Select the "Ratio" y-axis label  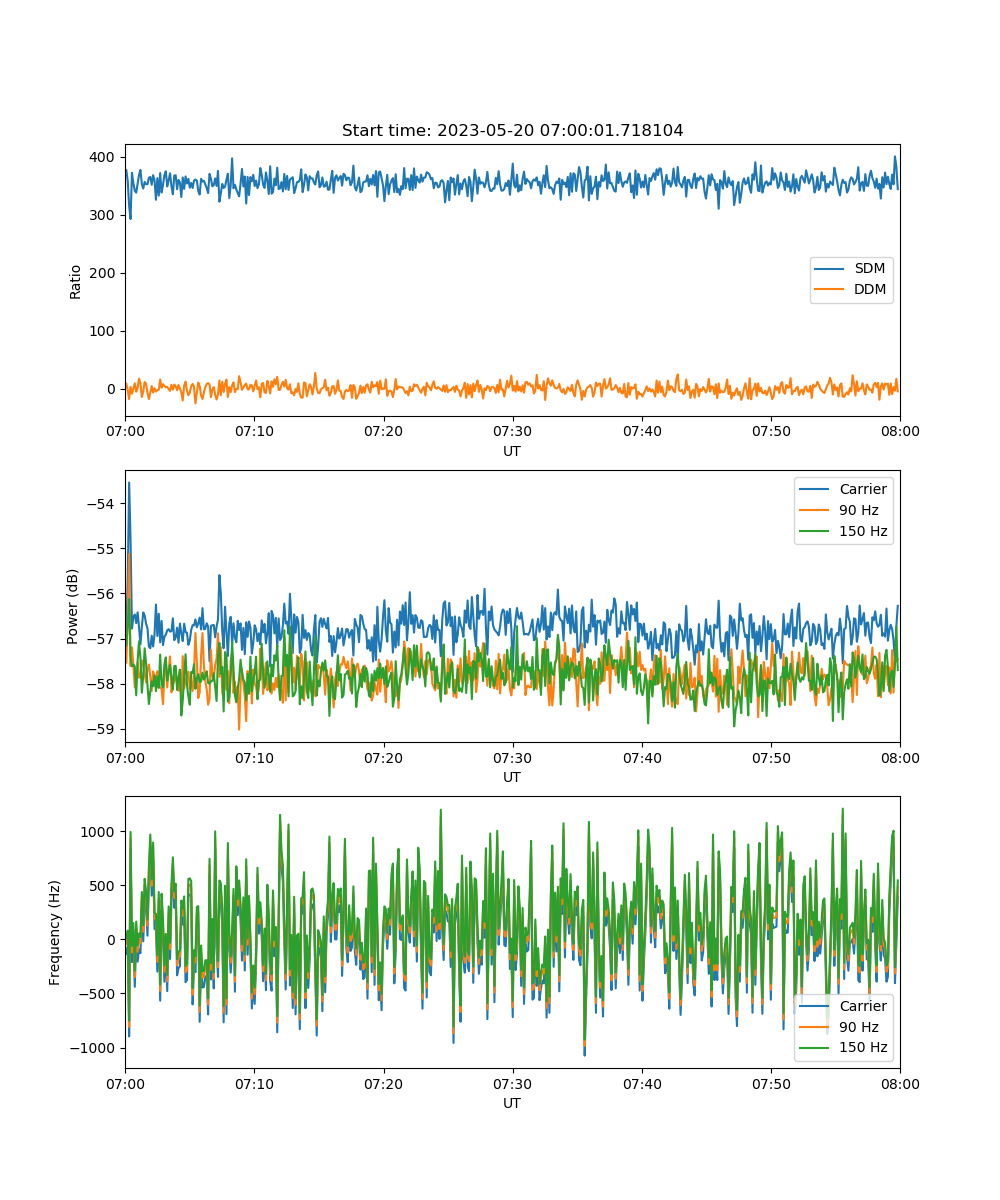coord(76,280)
